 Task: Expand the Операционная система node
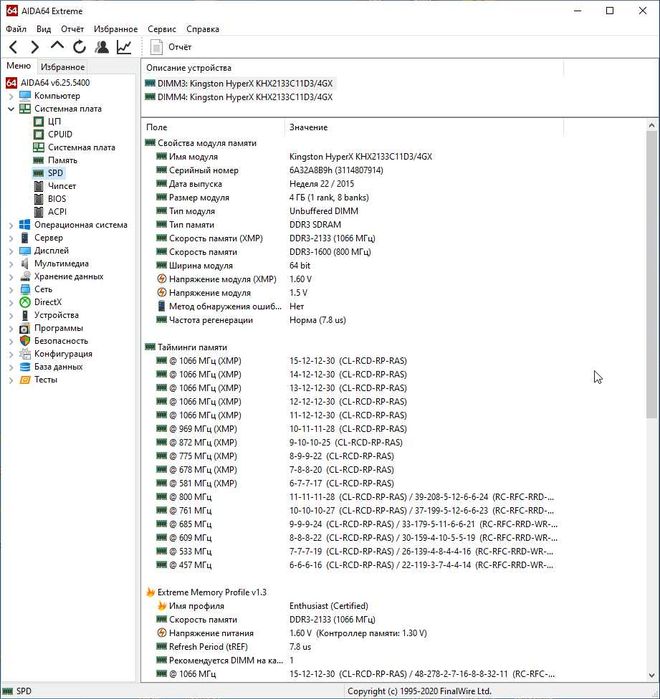point(11,225)
